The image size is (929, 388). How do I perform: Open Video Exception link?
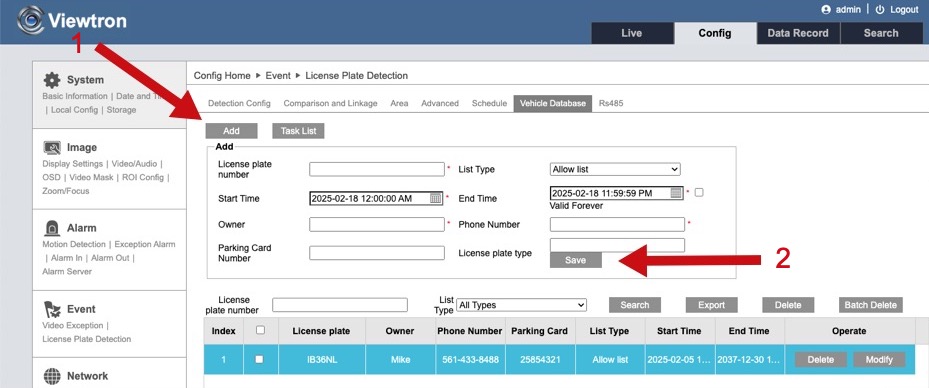tap(73, 325)
